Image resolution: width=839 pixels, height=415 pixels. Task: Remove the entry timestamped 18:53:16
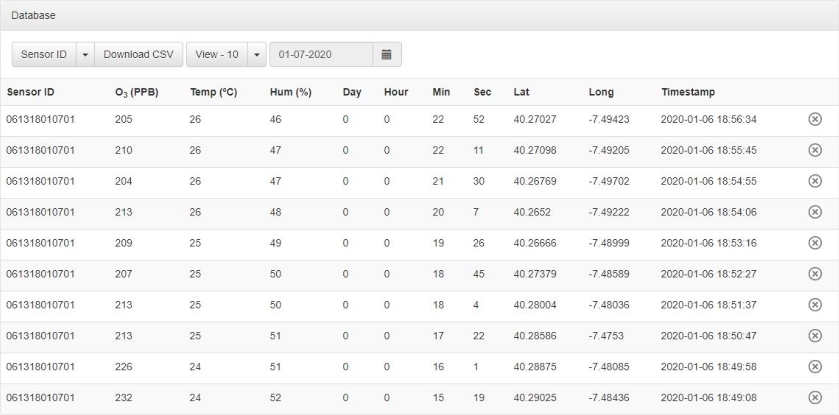[814, 243]
